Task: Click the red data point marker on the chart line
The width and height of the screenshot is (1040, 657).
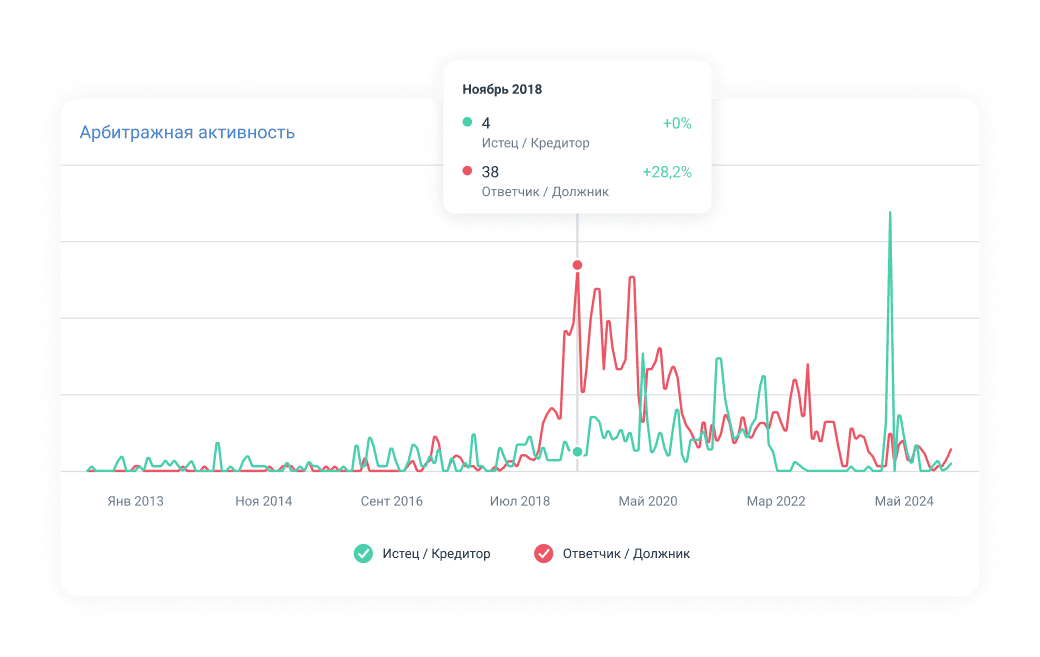Action: [x=577, y=265]
